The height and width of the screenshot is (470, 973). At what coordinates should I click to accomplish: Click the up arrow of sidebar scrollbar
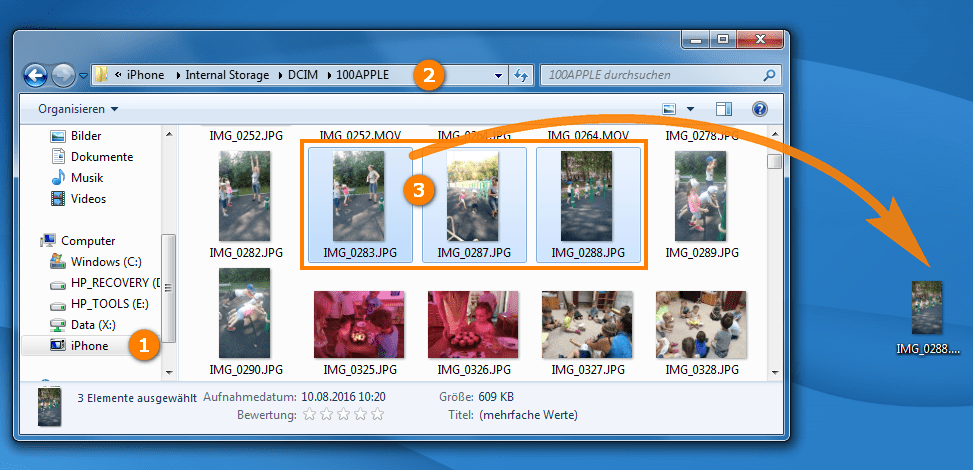coord(169,133)
